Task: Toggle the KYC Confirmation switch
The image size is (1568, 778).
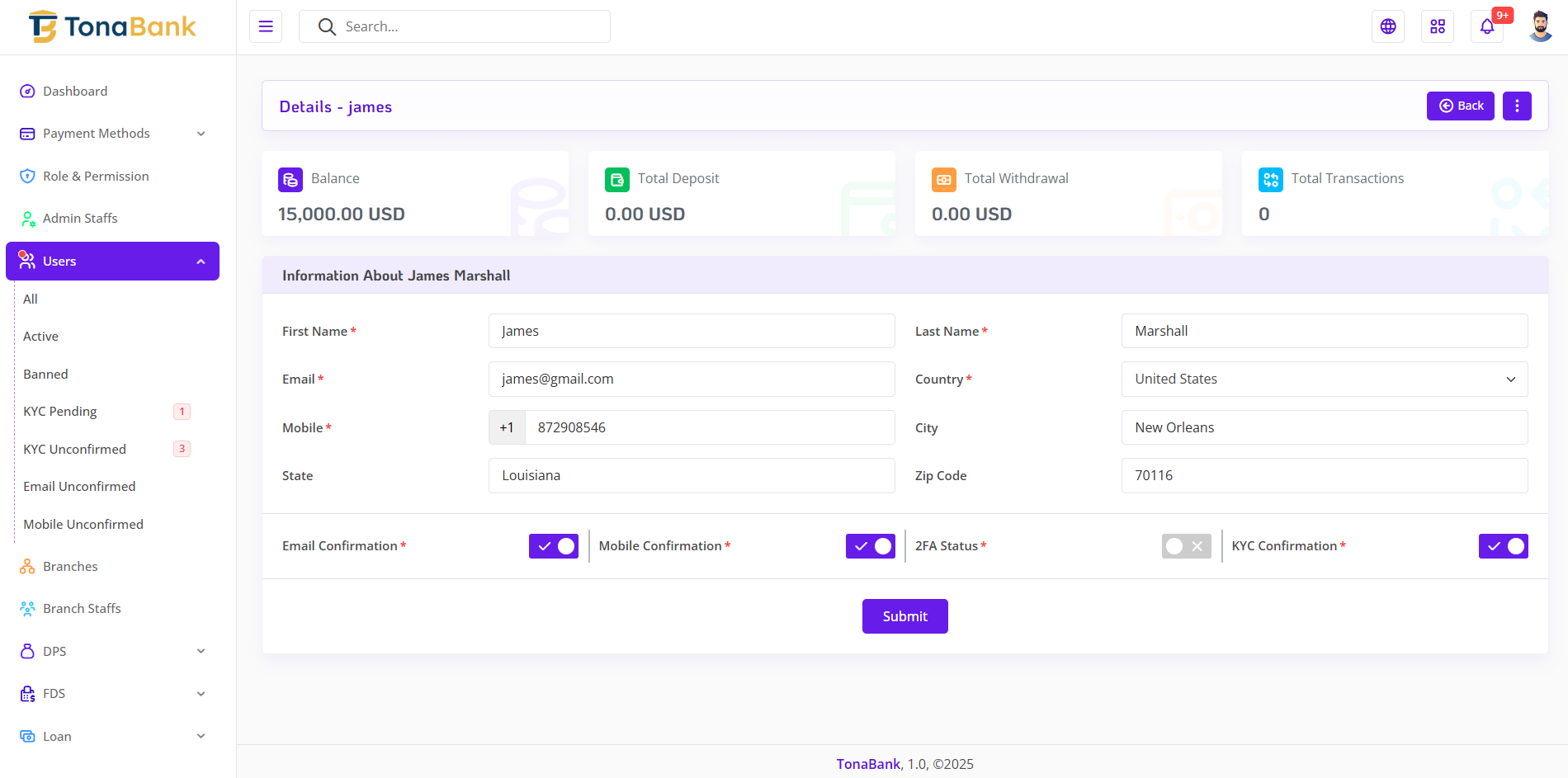Action: click(1503, 546)
